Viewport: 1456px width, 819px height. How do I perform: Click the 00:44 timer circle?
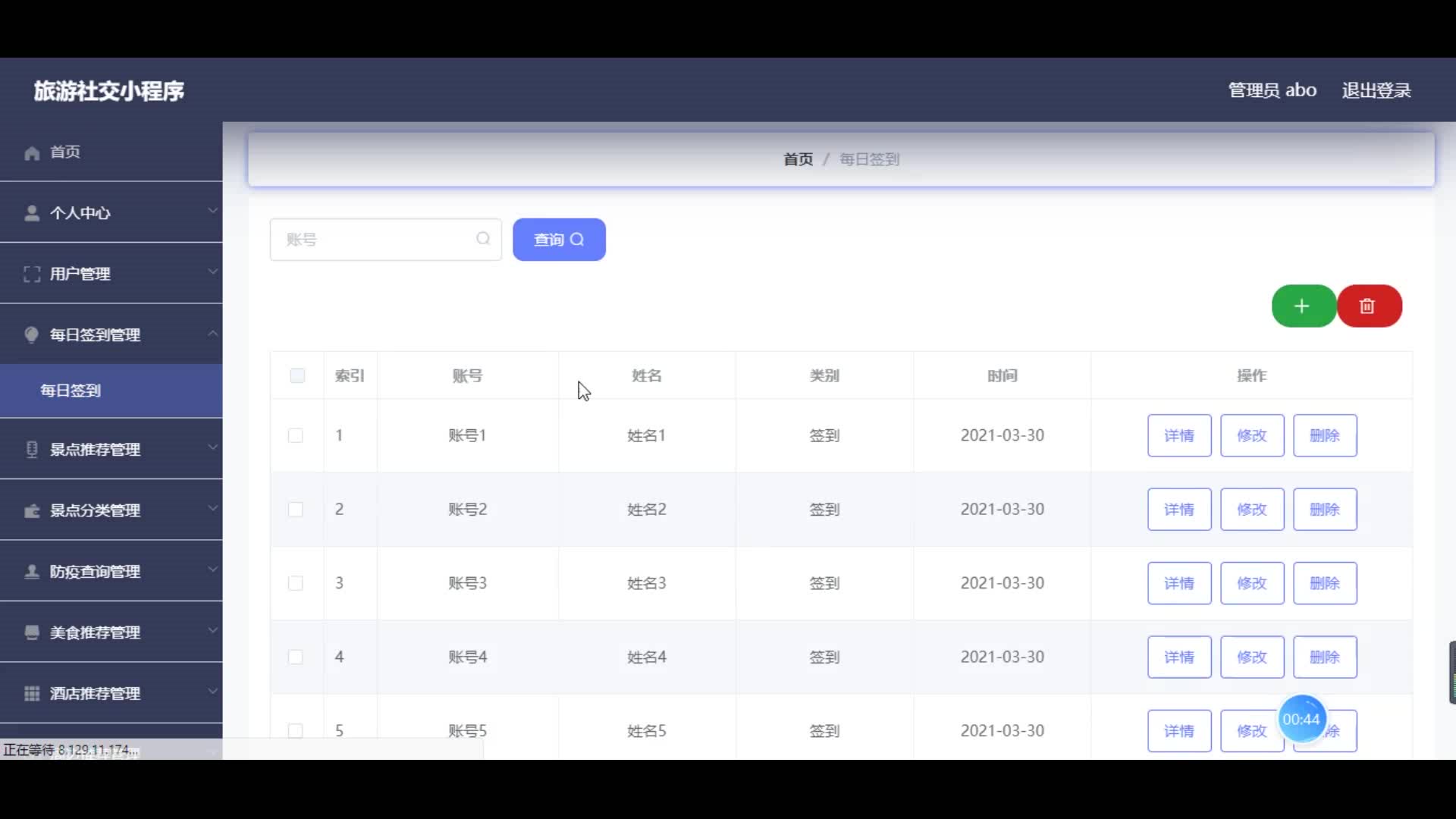coord(1301,719)
